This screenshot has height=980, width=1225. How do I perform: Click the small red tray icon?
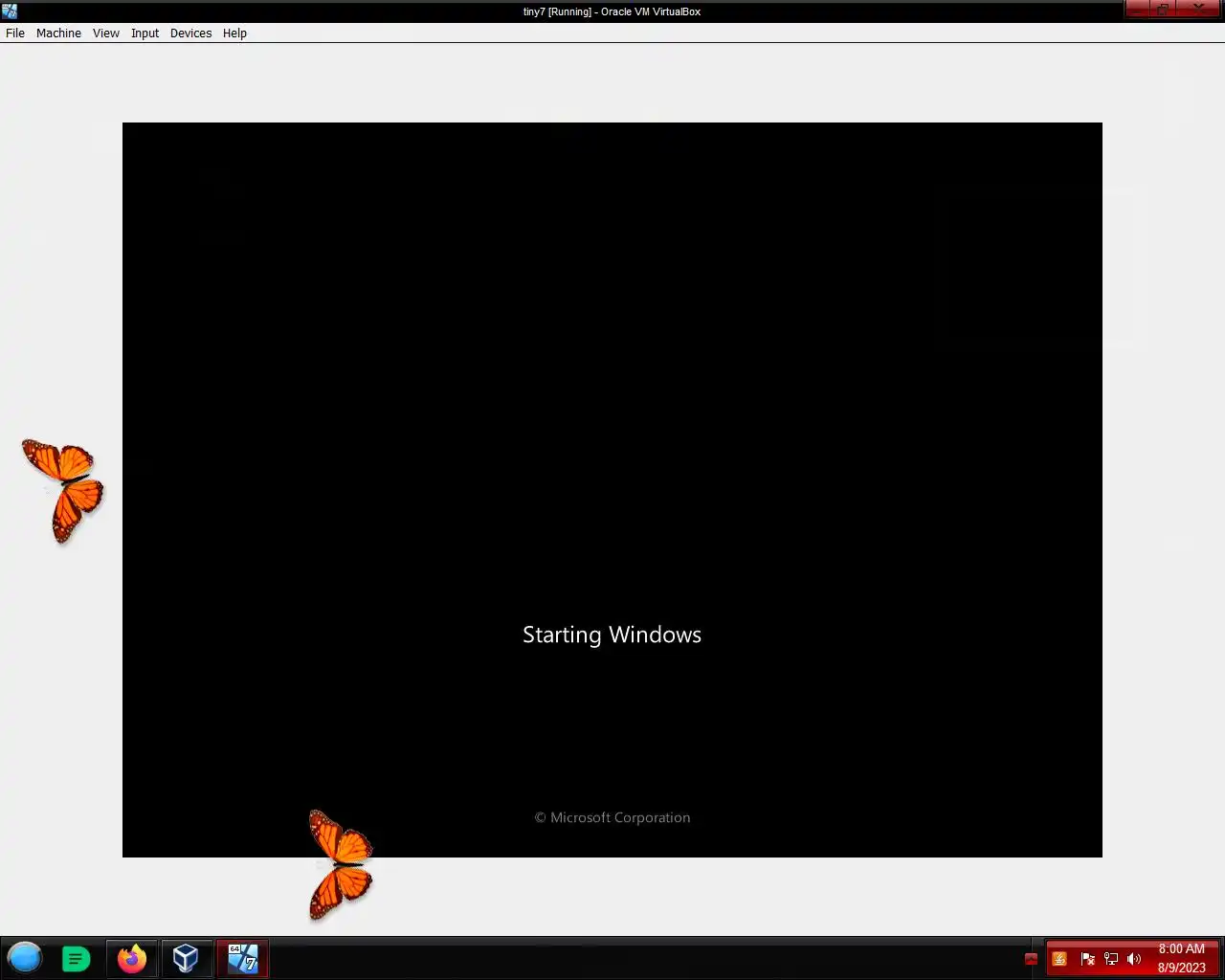click(x=1031, y=959)
